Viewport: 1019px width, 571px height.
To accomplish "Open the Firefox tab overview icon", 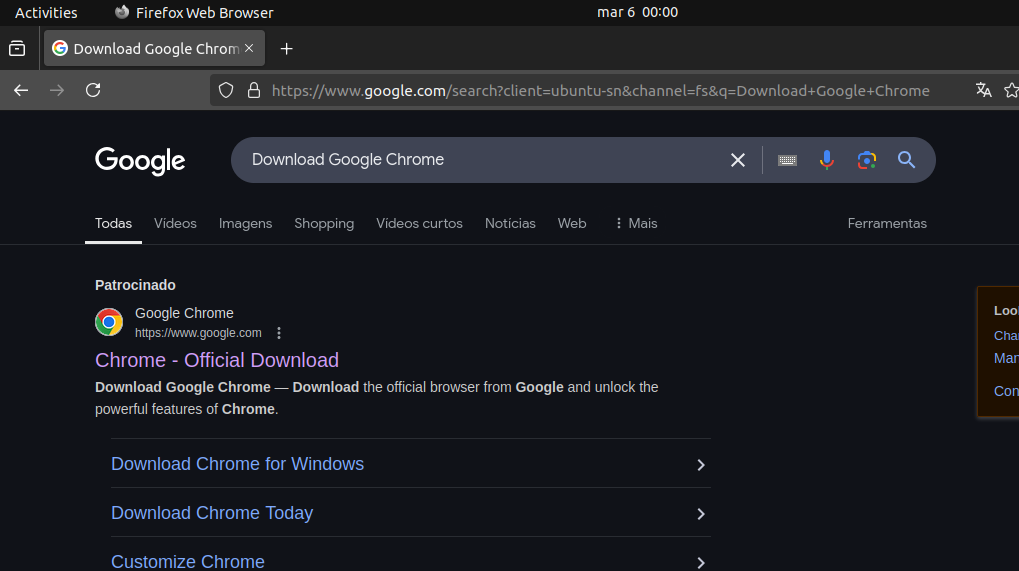I will (x=17, y=48).
